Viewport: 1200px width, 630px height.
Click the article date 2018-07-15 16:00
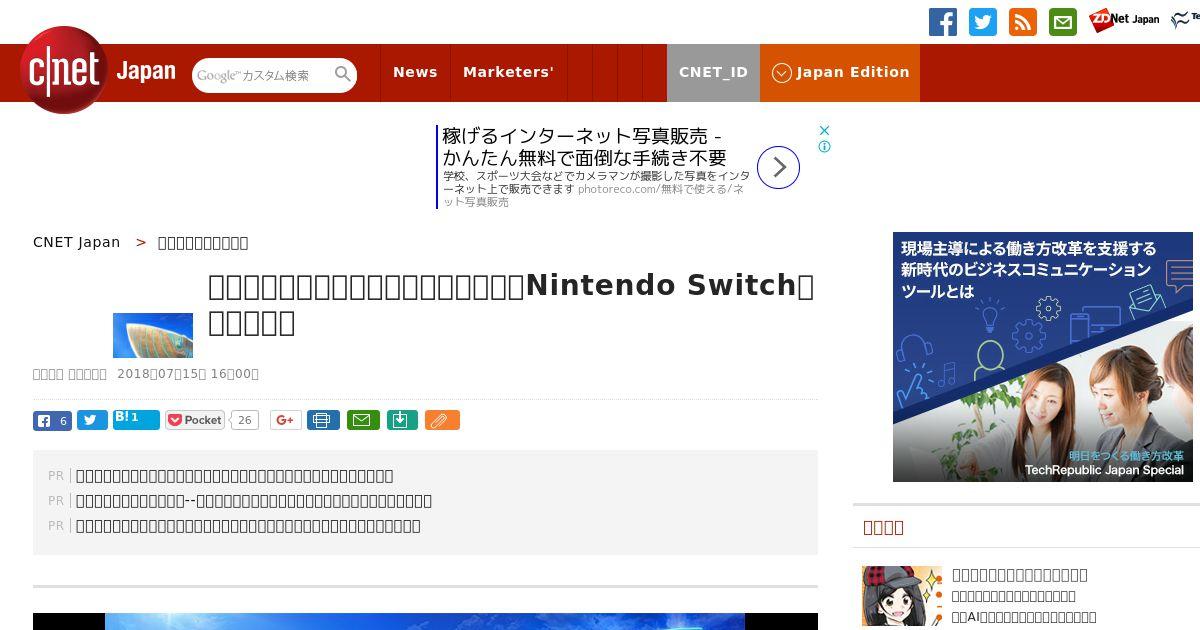coord(188,374)
